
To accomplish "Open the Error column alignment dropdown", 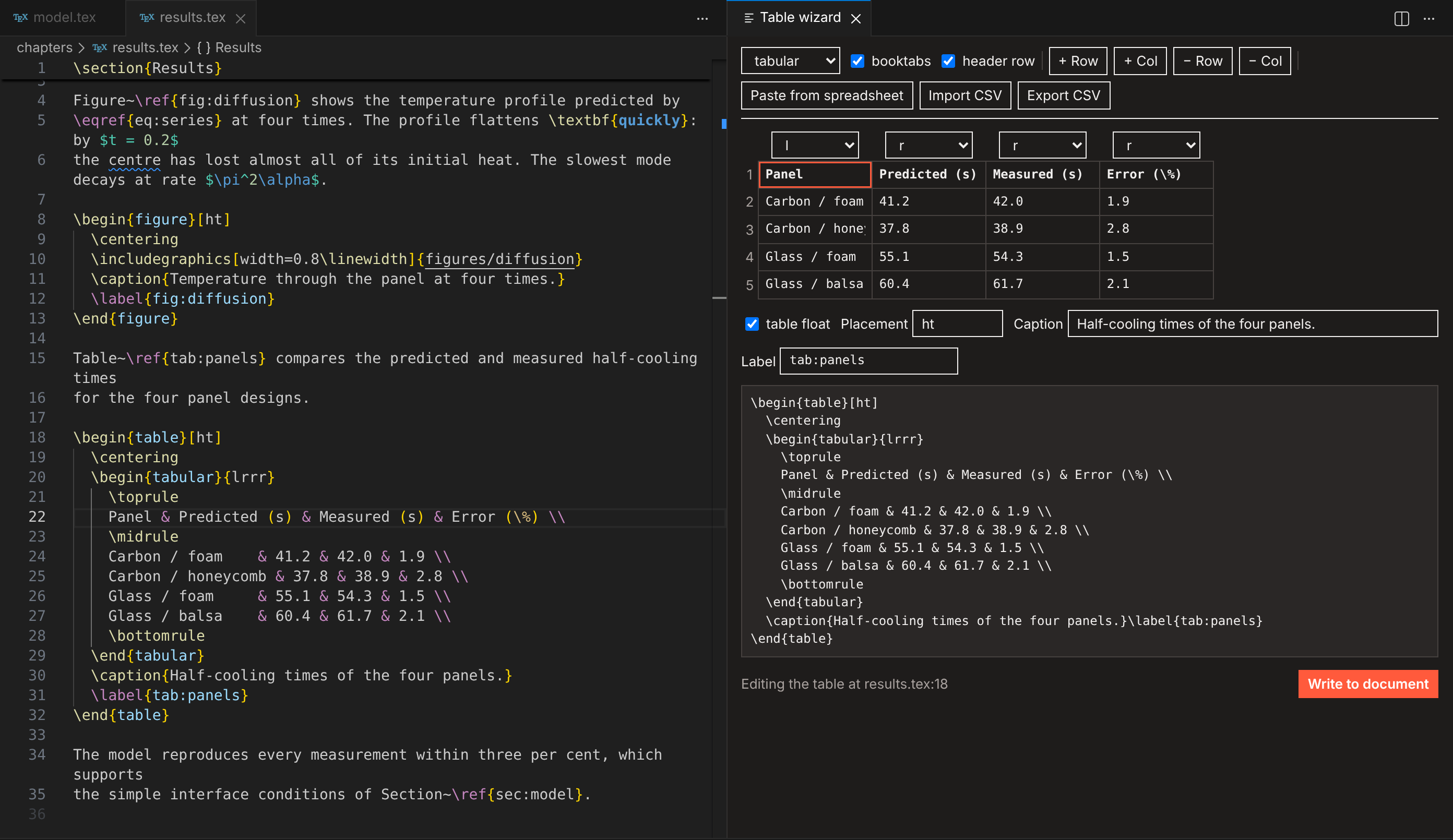I will pos(1156,145).
